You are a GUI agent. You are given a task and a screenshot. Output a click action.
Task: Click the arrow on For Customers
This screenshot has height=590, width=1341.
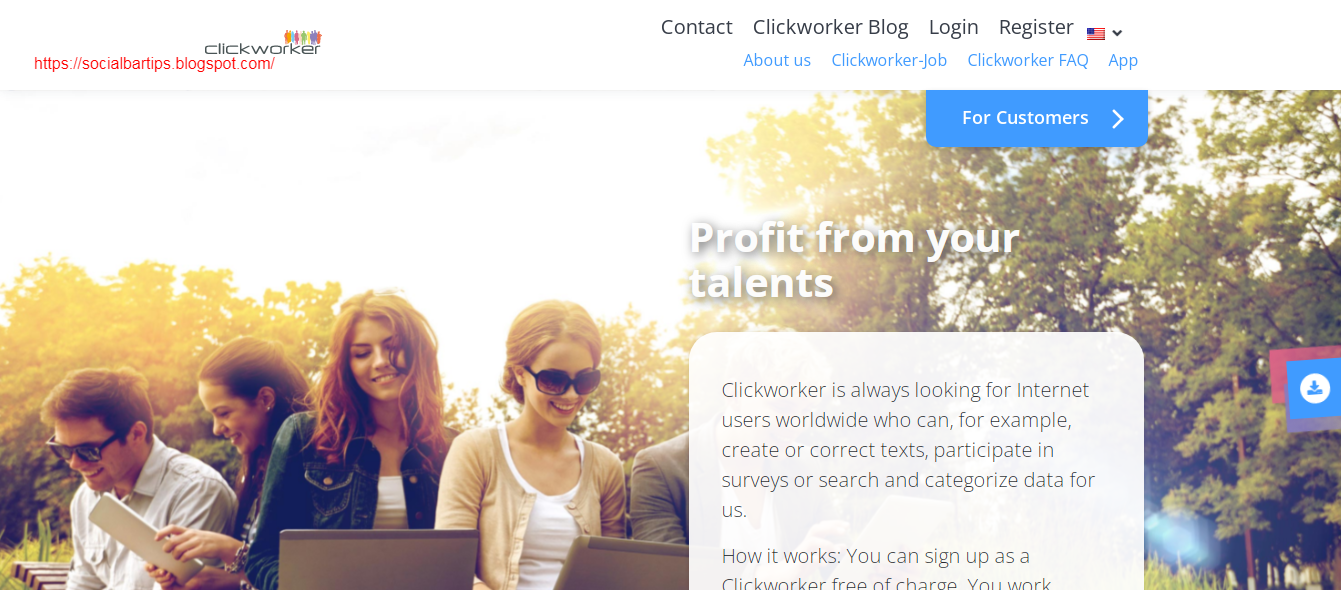(x=1118, y=119)
